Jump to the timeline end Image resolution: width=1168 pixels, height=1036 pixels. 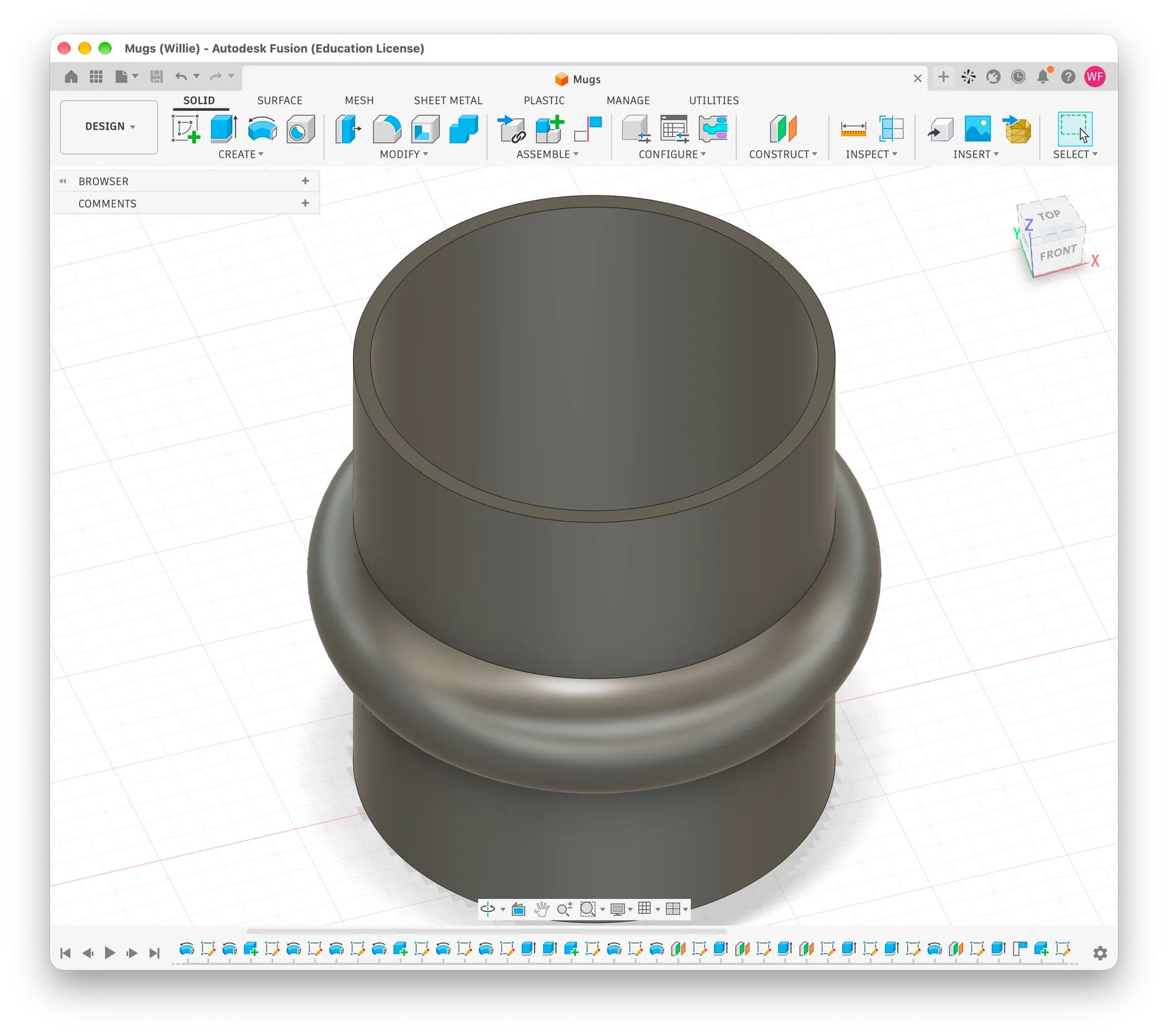pyautogui.click(x=154, y=952)
